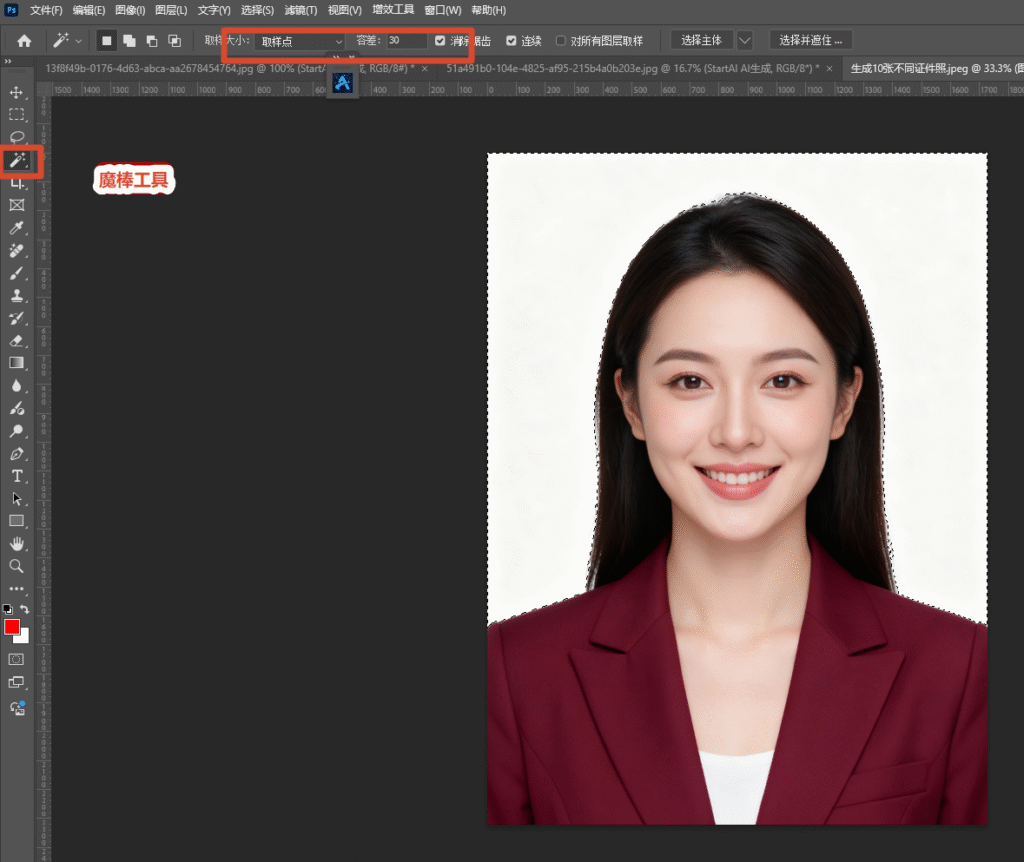Select the Brush tool

coord(16,273)
